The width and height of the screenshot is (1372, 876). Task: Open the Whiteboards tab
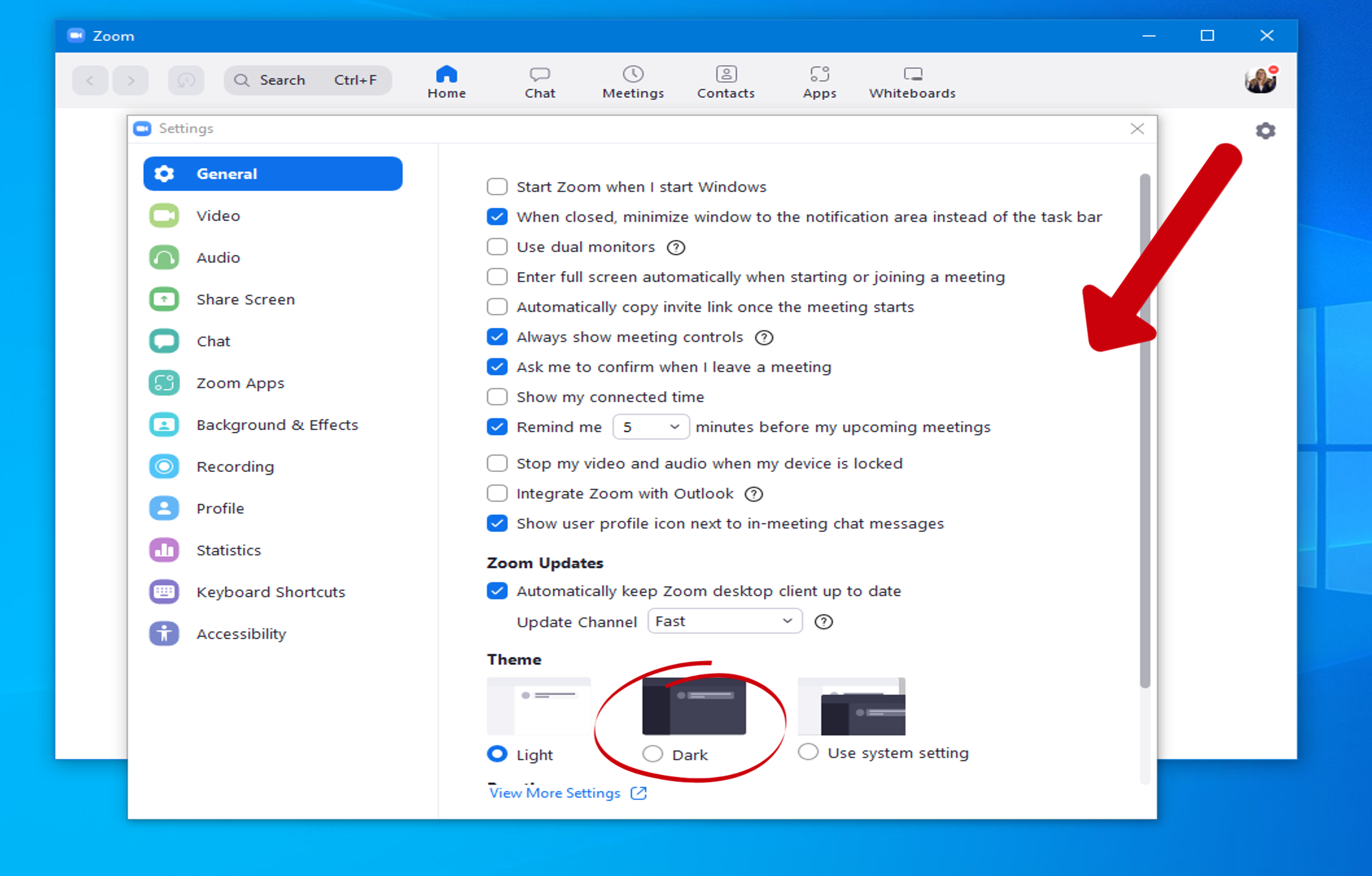point(912,82)
